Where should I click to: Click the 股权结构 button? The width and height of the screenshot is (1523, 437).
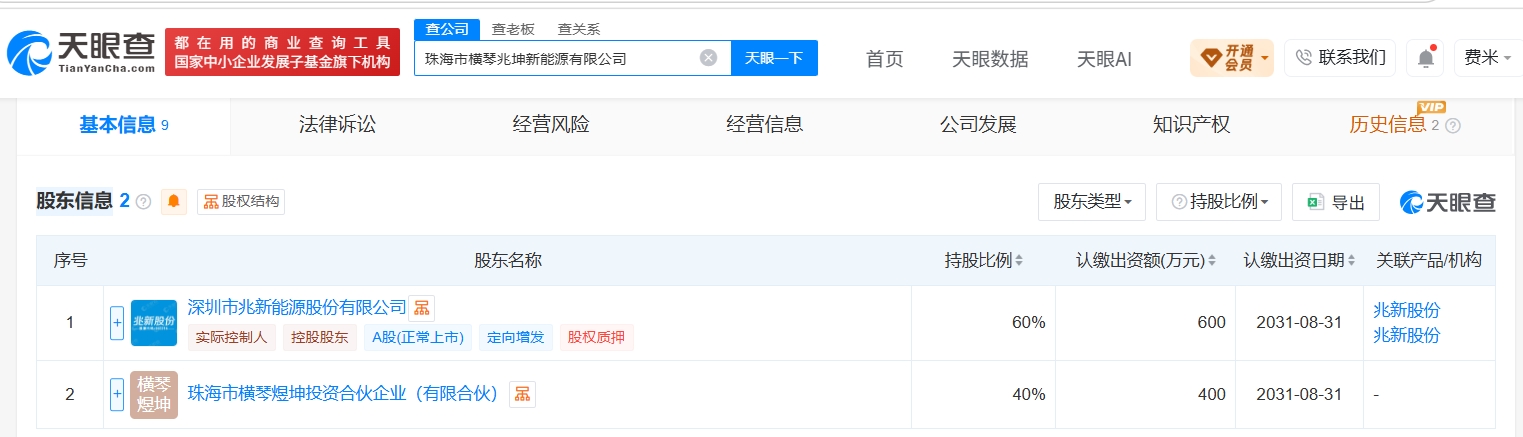point(241,201)
